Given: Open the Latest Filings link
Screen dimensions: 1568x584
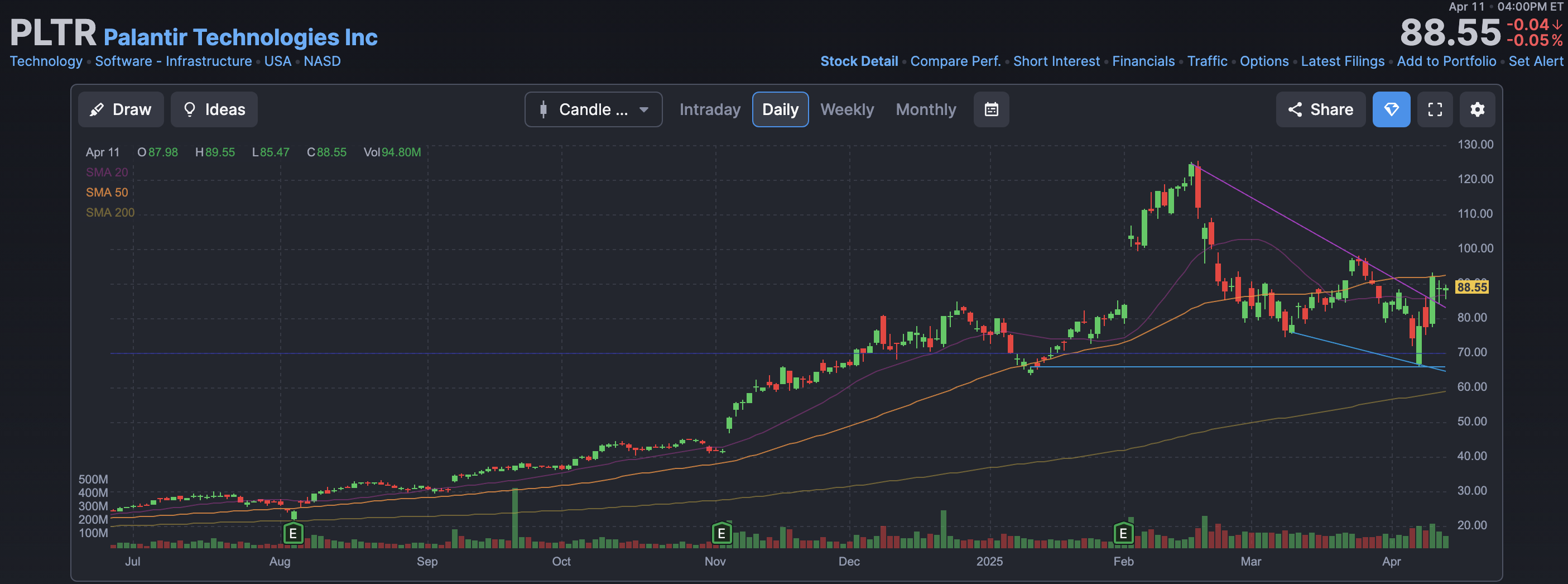Looking at the screenshot, I should (1342, 61).
